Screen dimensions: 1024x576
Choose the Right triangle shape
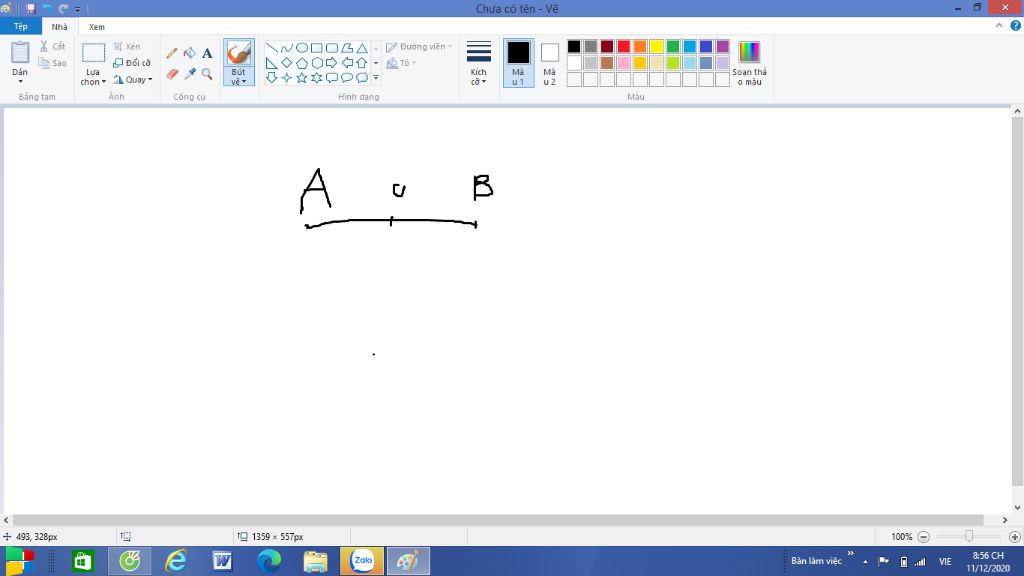[x=272, y=63]
